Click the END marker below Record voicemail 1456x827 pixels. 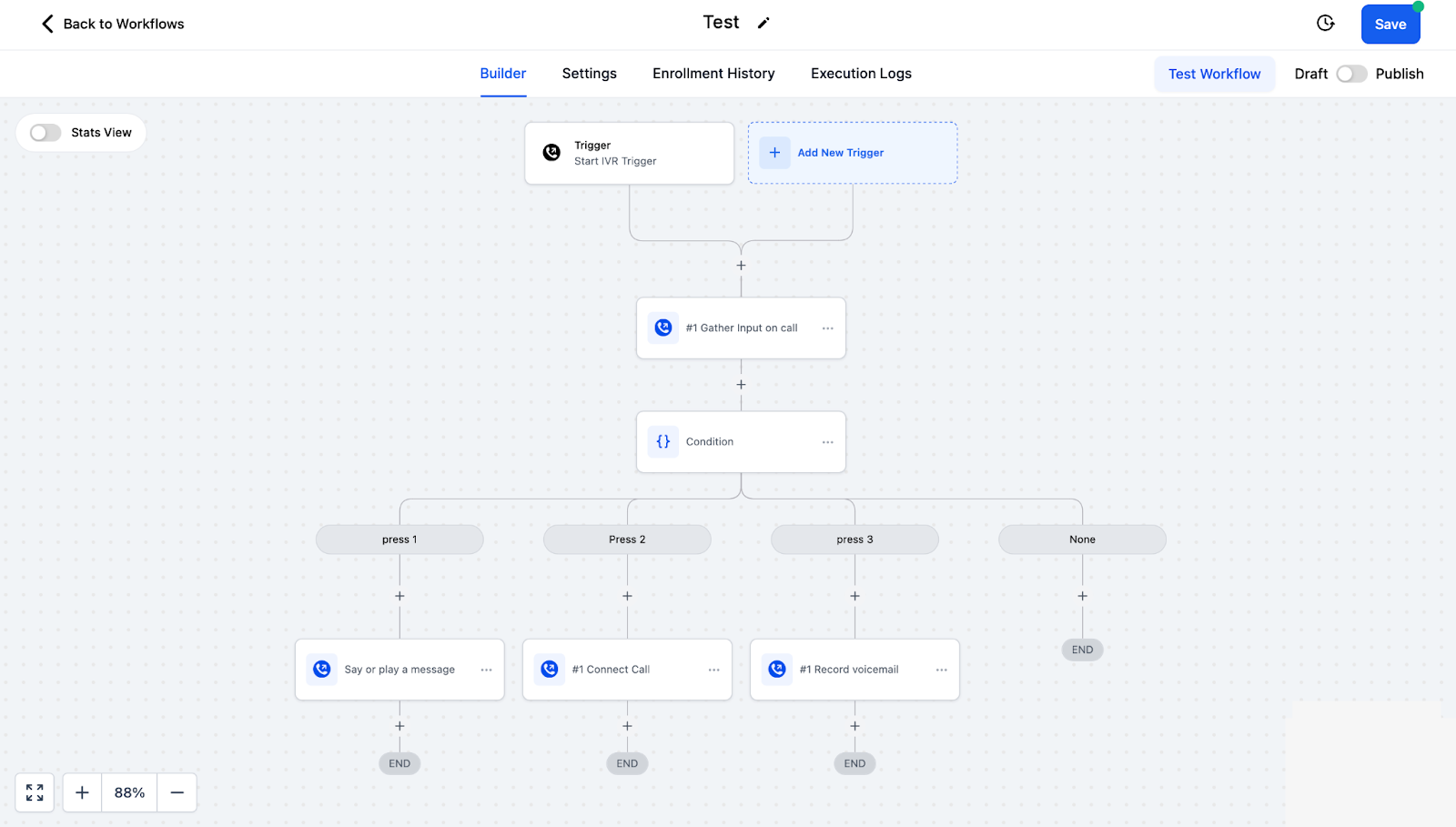[x=854, y=763]
